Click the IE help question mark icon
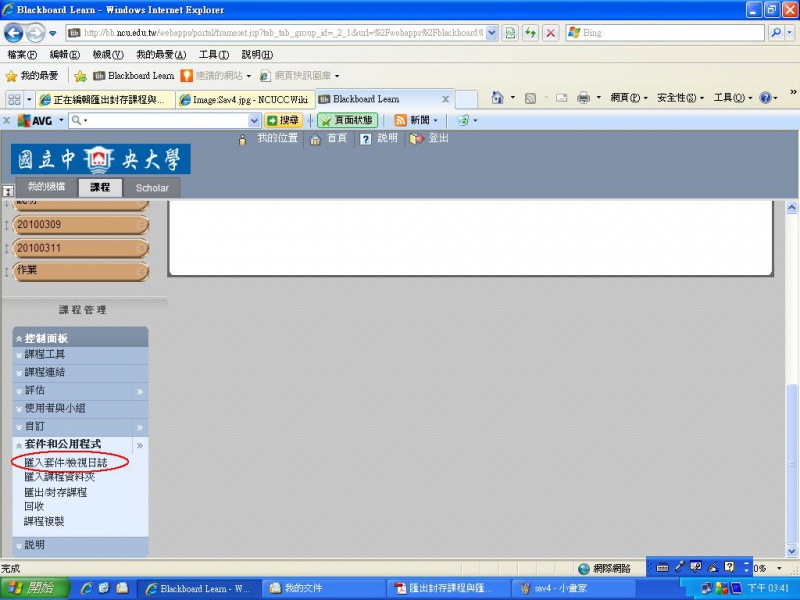Image resolution: width=800 pixels, height=600 pixels. [x=766, y=98]
